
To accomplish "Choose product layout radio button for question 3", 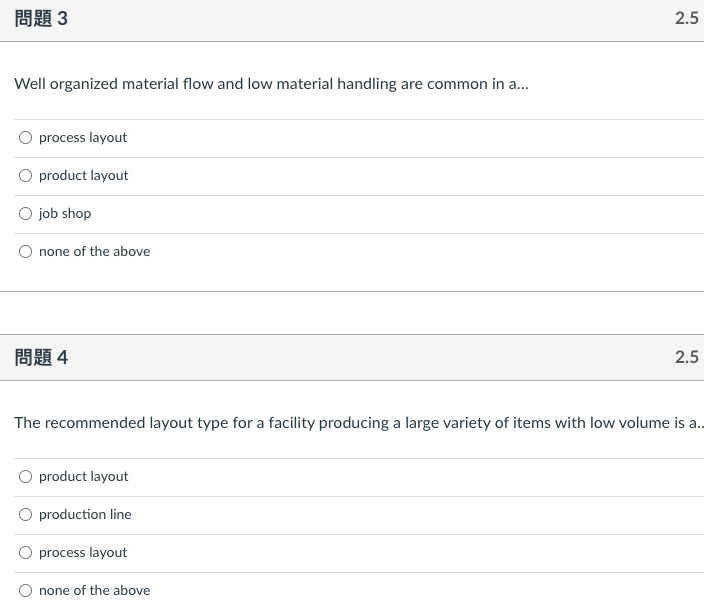I will (x=26, y=176).
